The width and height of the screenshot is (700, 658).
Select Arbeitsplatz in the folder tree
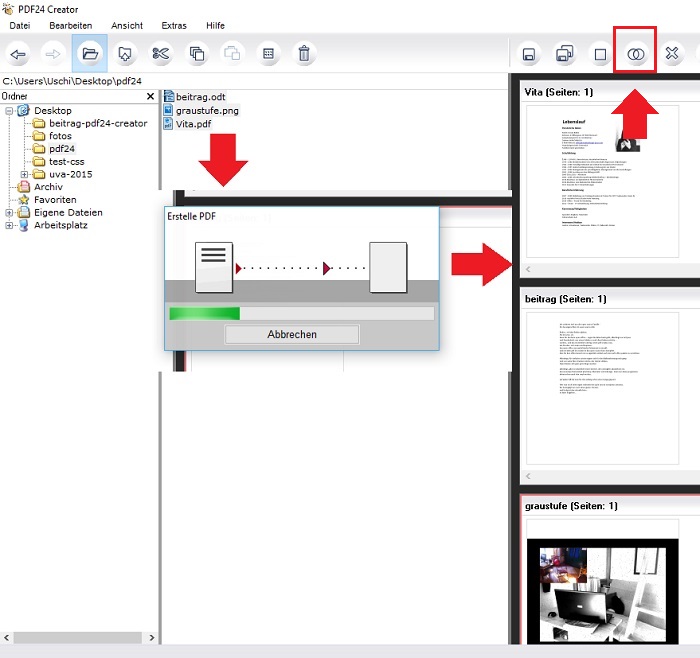tap(61, 225)
